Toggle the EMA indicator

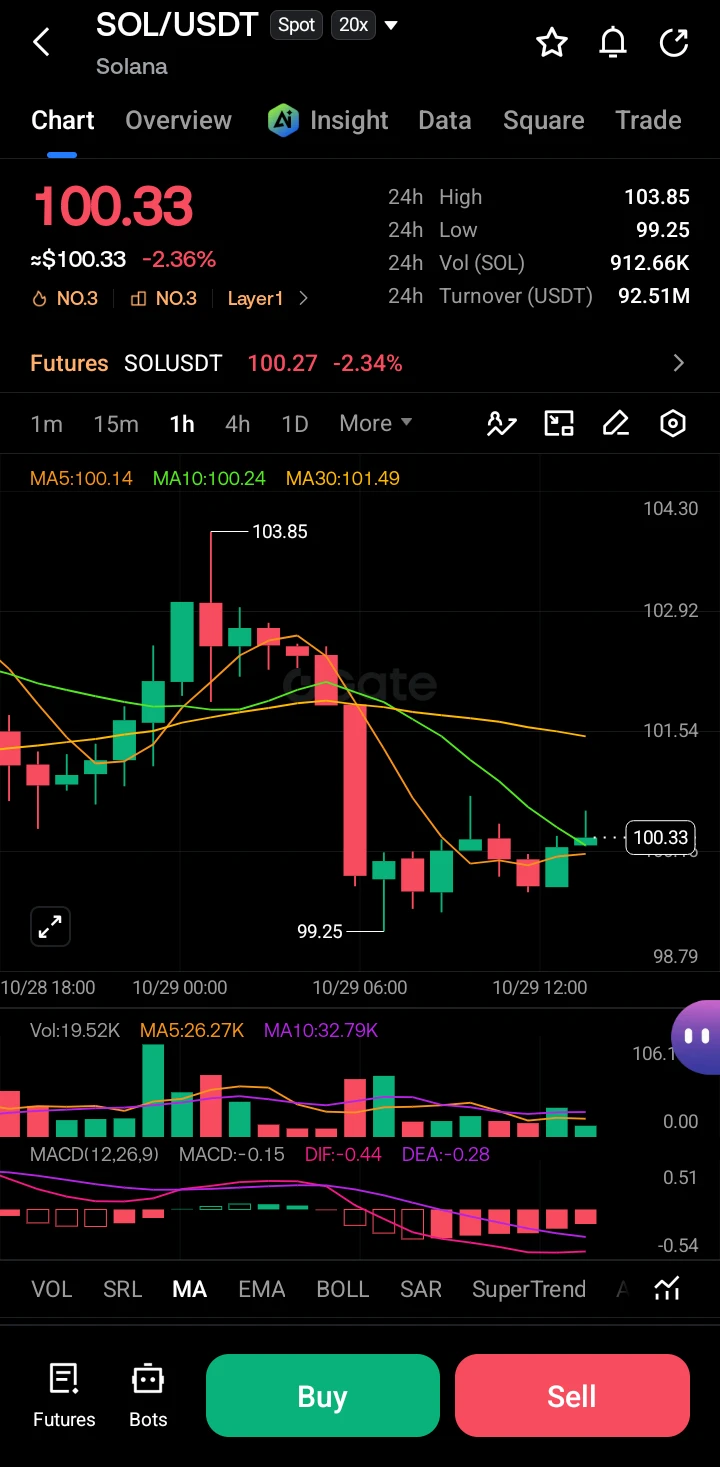[x=262, y=1289]
